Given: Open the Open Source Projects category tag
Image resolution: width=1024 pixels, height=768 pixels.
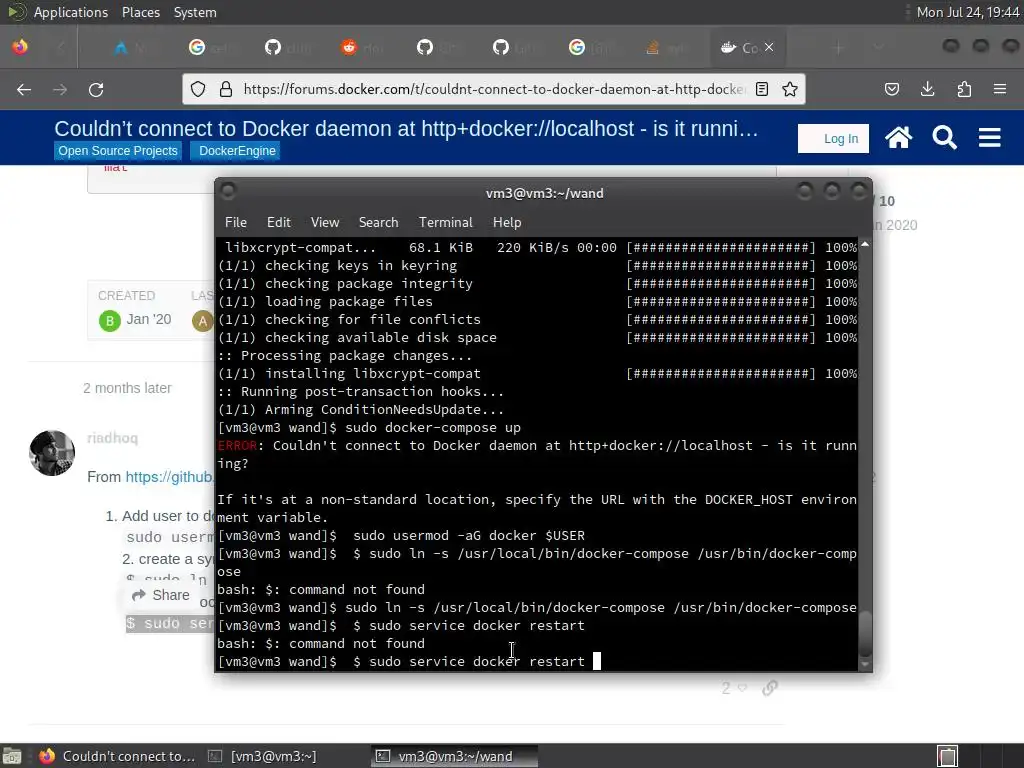Looking at the screenshot, I should coord(118,151).
